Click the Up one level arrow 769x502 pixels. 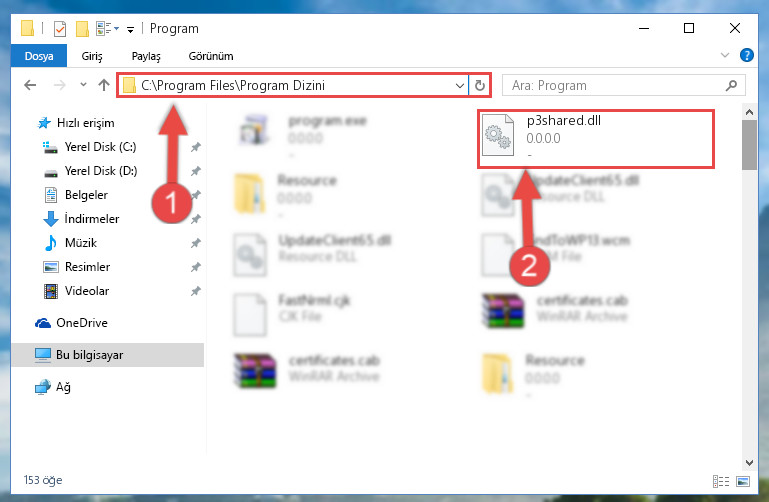coord(103,85)
